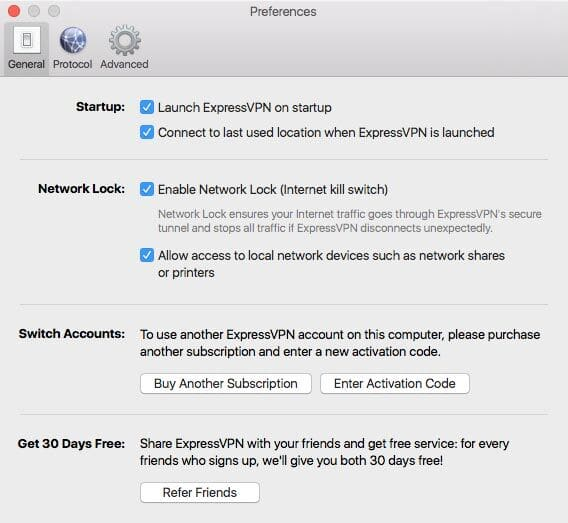The image size is (568, 523).
Task: Toggle Allow access to local network devices
Action: (147, 255)
